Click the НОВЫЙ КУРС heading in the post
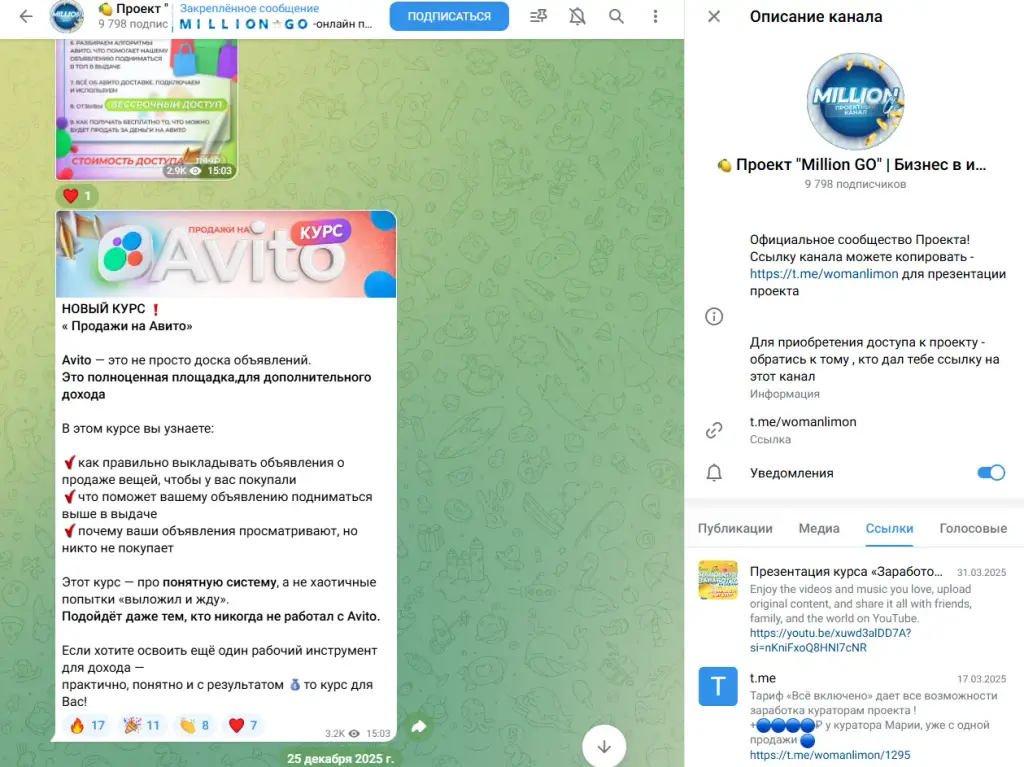This screenshot has height=767, width=1024. pos(103,308)
